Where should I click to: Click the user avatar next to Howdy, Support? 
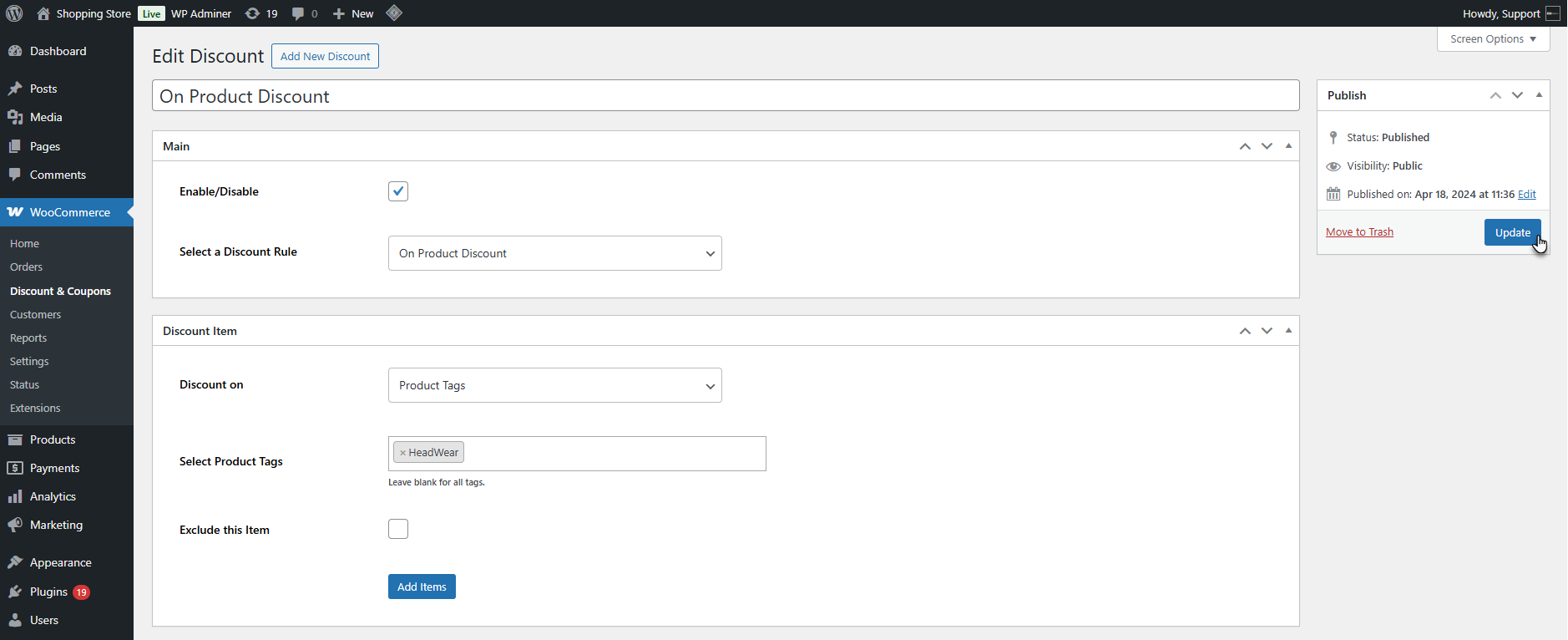(1553, 13)
